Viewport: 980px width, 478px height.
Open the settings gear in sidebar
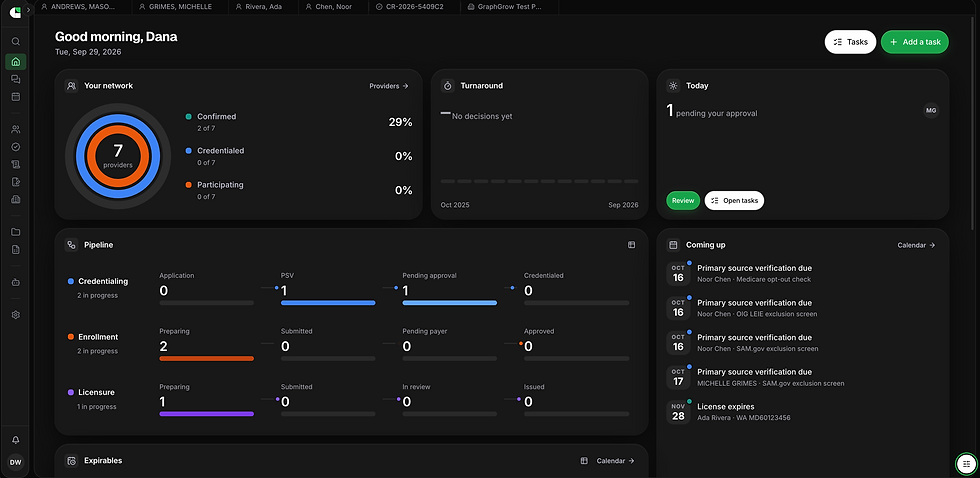[16, 315]
